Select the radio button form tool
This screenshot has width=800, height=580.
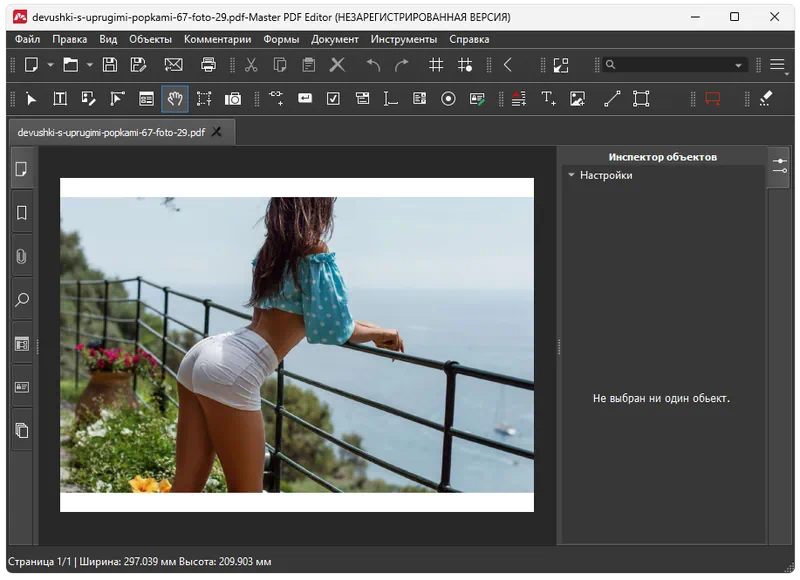click(448, 99)
